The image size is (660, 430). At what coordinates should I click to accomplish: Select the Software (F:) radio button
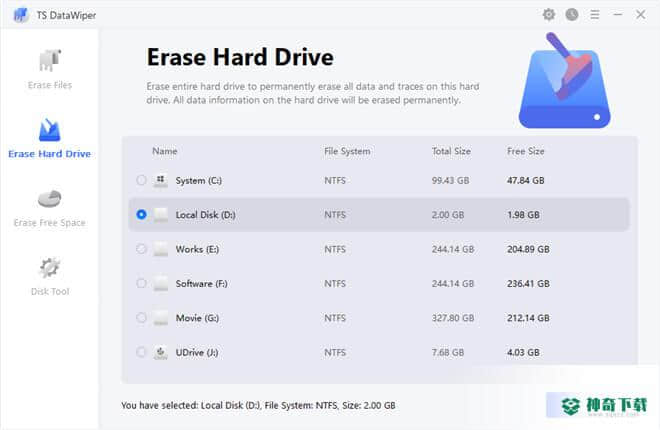pos(141,284)
